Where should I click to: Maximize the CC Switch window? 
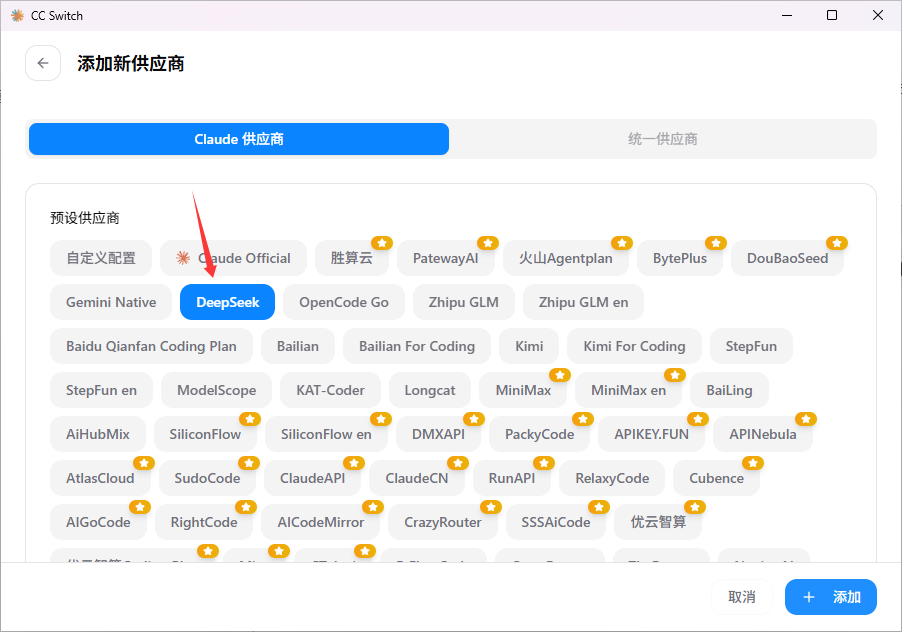[x=832, y=16]
